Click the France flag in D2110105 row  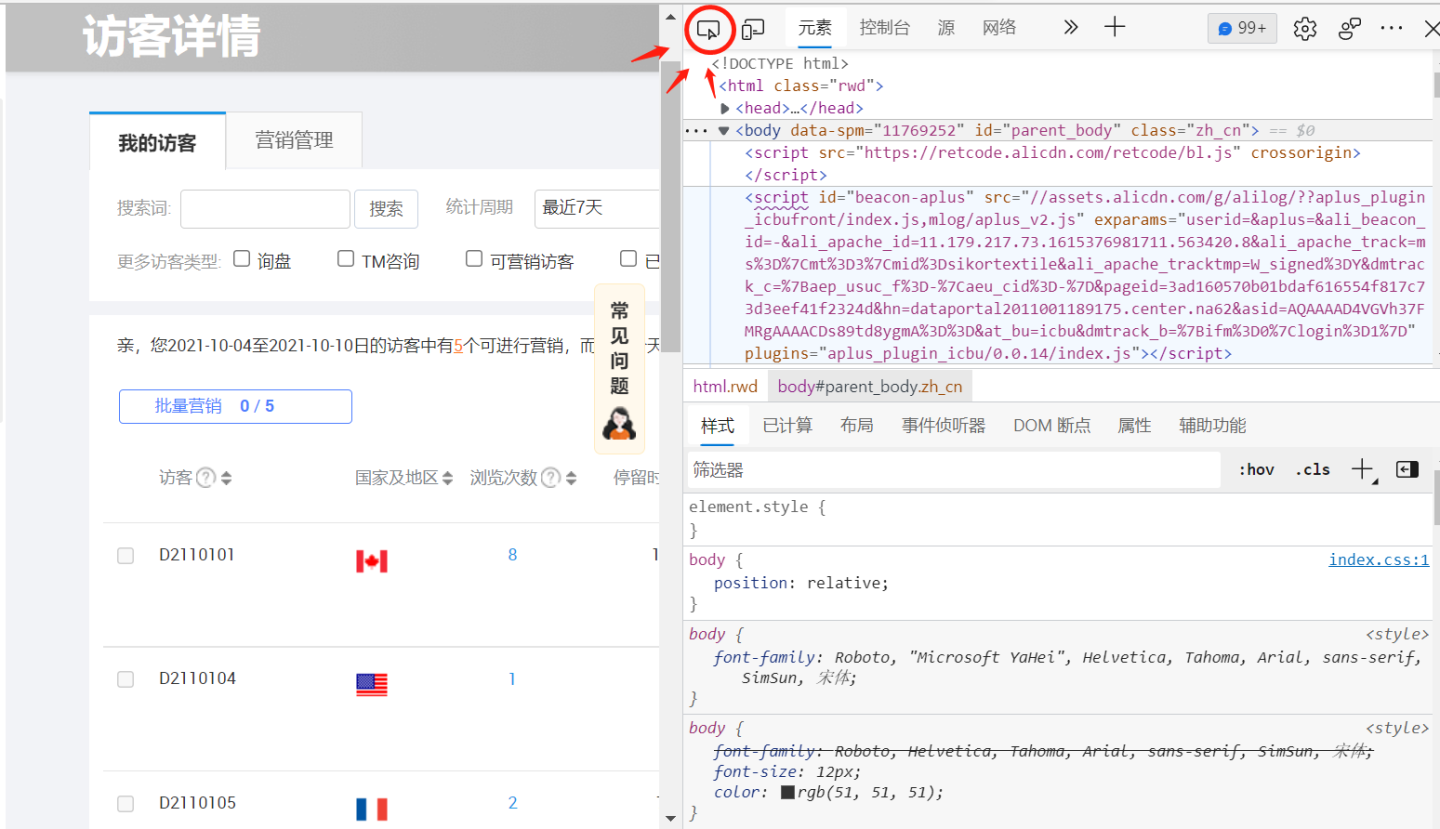[372, 809]
